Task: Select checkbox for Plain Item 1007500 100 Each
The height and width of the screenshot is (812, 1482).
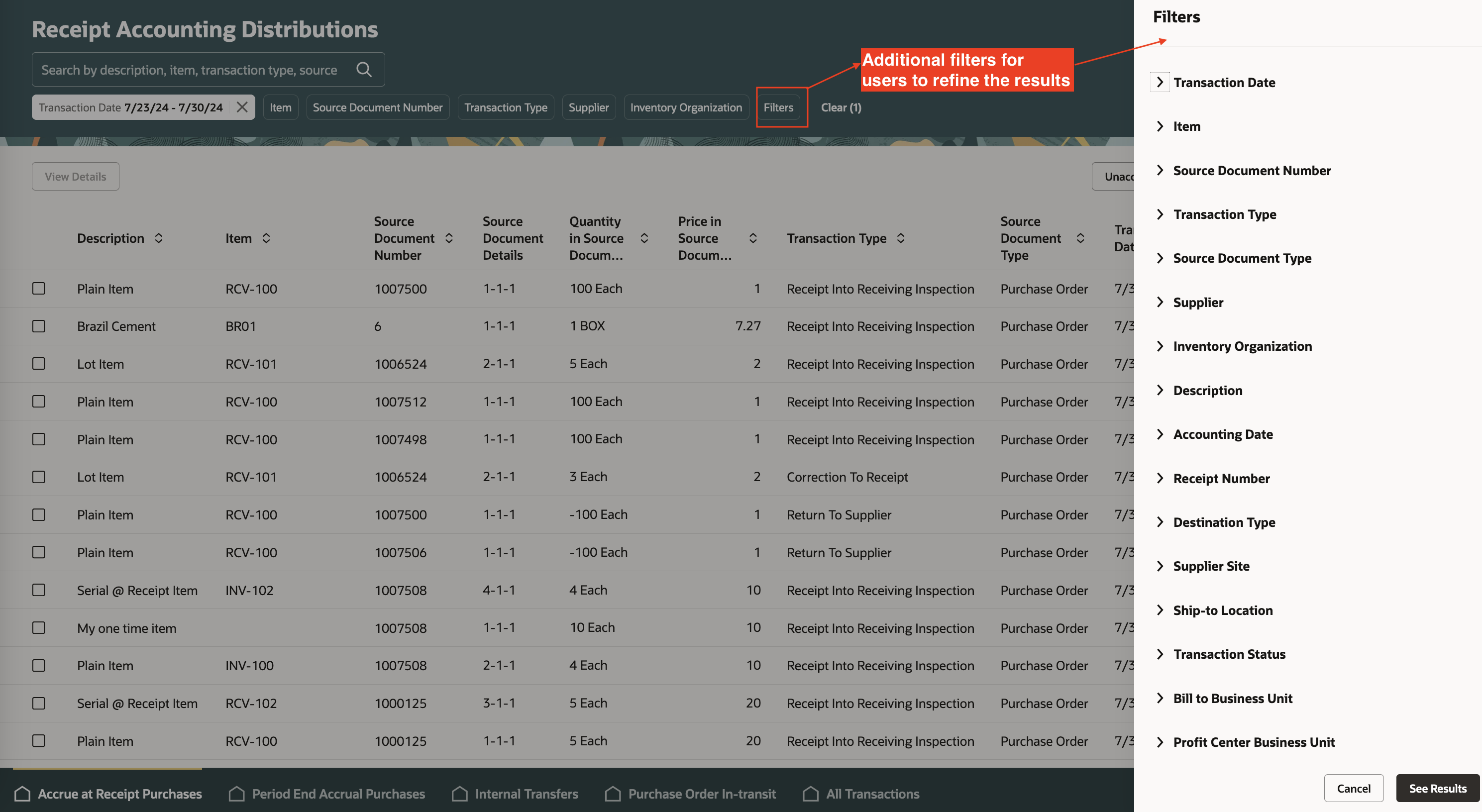Action: point(38,288)
